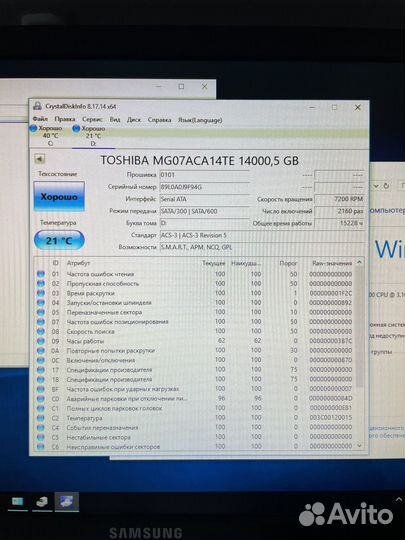Open the Файл menu
Image resolution: width=405 pixels, height=540 pixels.
(x=40, y=119)
